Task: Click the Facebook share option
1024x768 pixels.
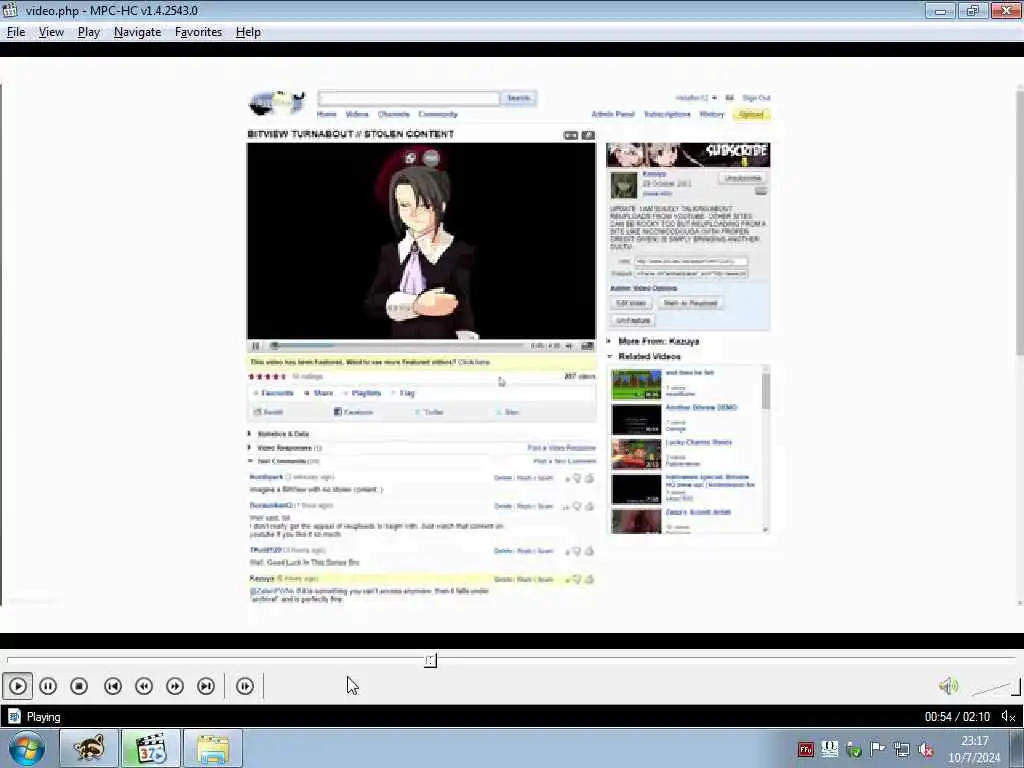Action: (353, 412)
